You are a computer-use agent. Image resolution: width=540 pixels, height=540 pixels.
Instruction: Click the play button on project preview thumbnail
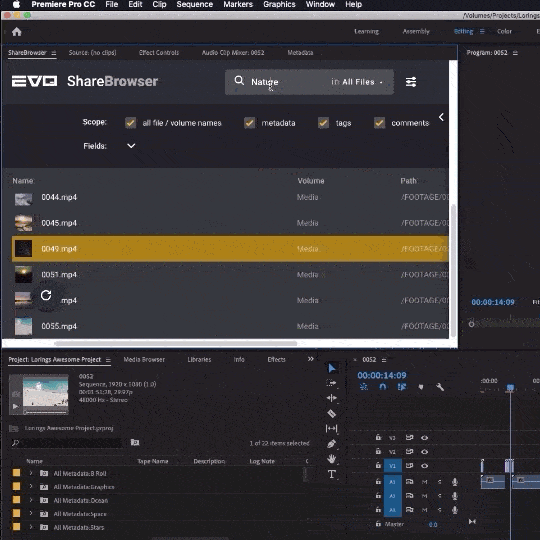click(x=15, y=406)
